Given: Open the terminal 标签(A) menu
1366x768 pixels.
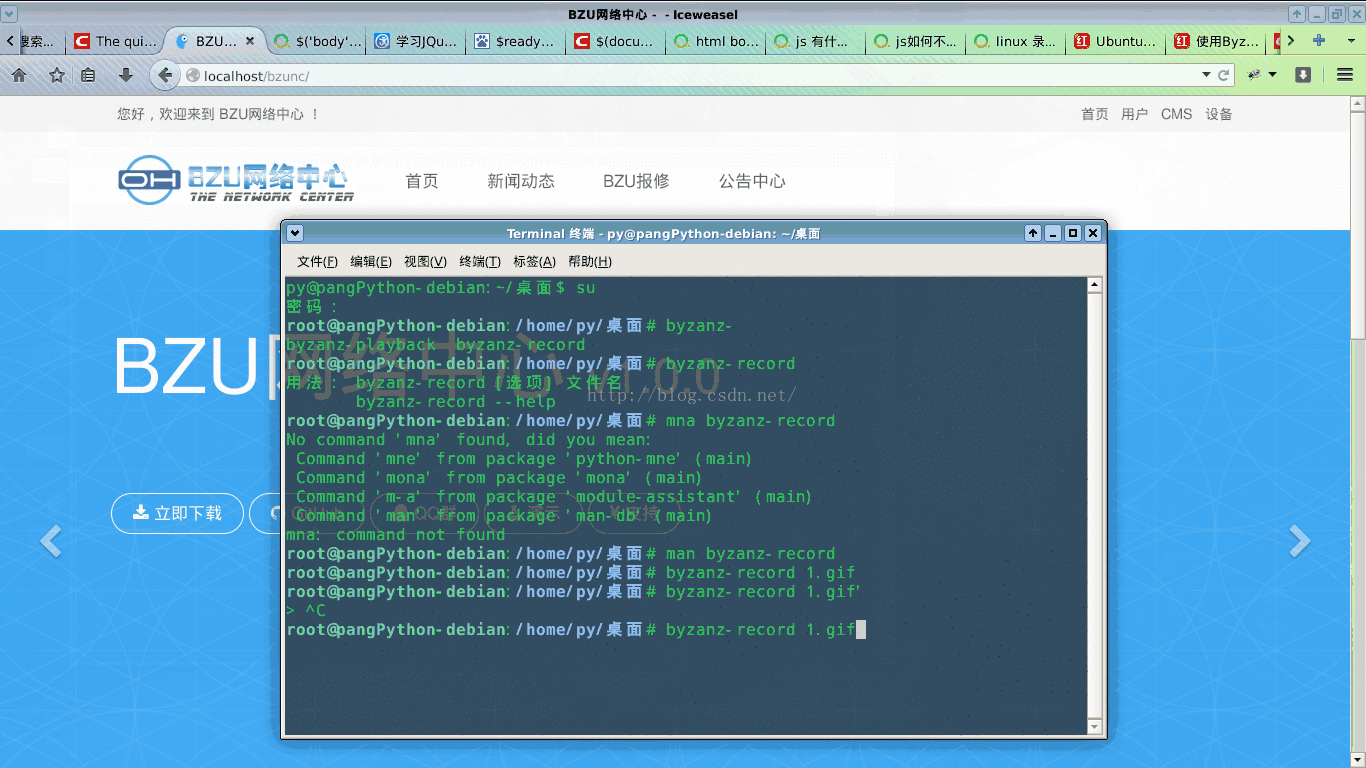Looking at the screenshot, I should (x=534, y=262).
